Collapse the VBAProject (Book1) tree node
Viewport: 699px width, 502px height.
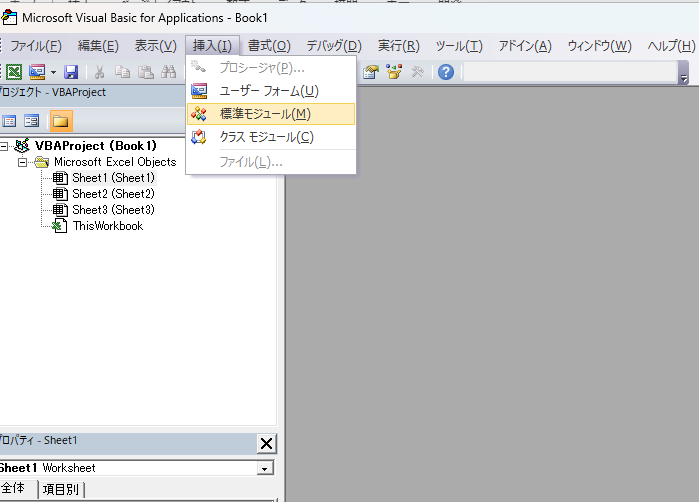pos(4,146)
